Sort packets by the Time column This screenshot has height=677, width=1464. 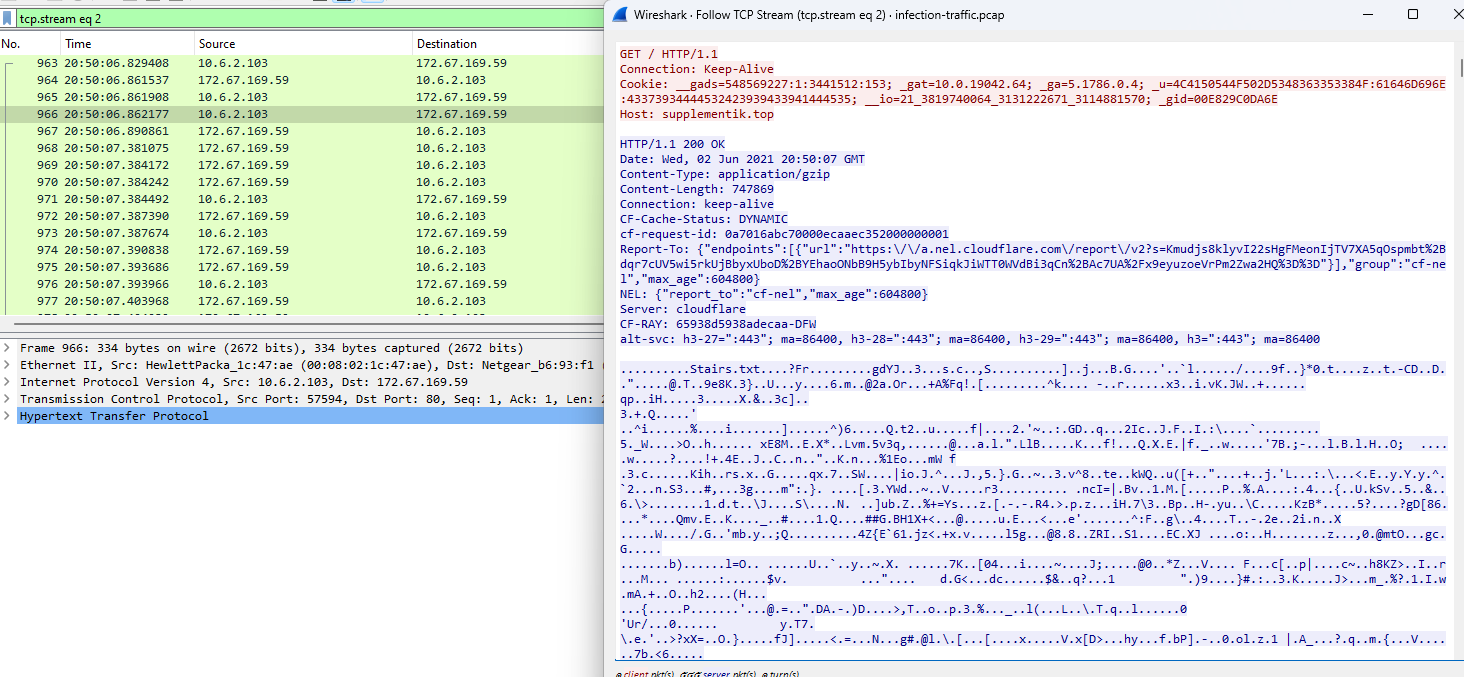(x=126, y=44)
